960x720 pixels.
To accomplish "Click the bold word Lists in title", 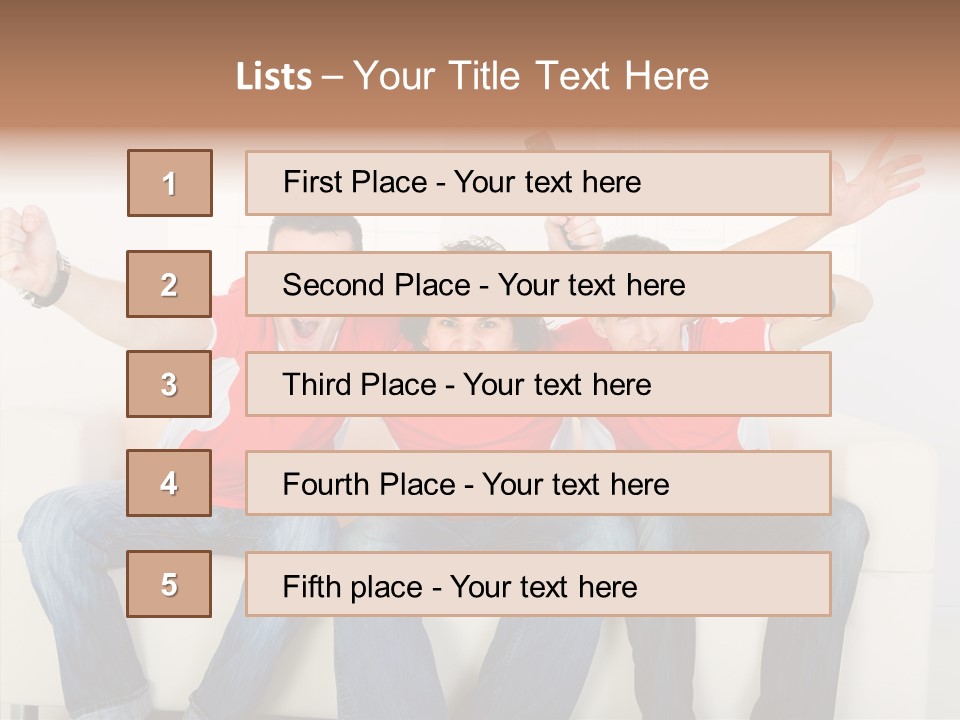I will pos(274,76).
